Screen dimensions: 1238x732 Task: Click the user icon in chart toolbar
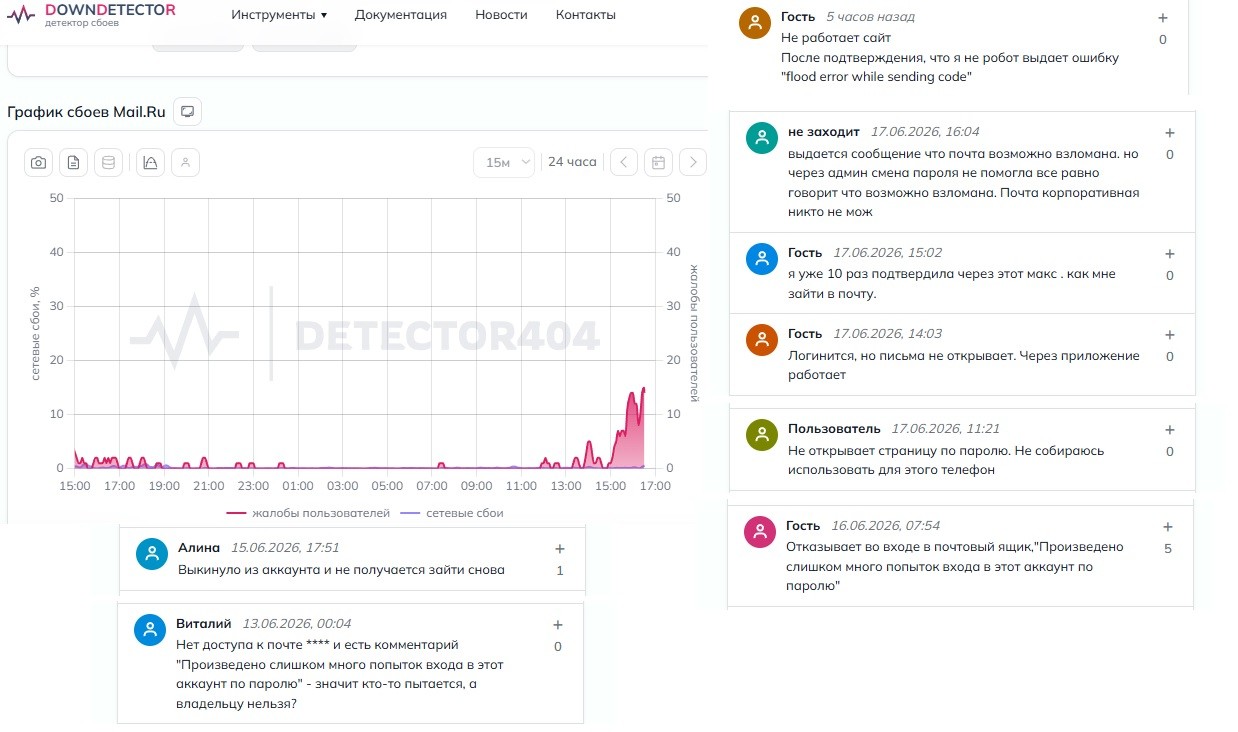tap(185, 162)
